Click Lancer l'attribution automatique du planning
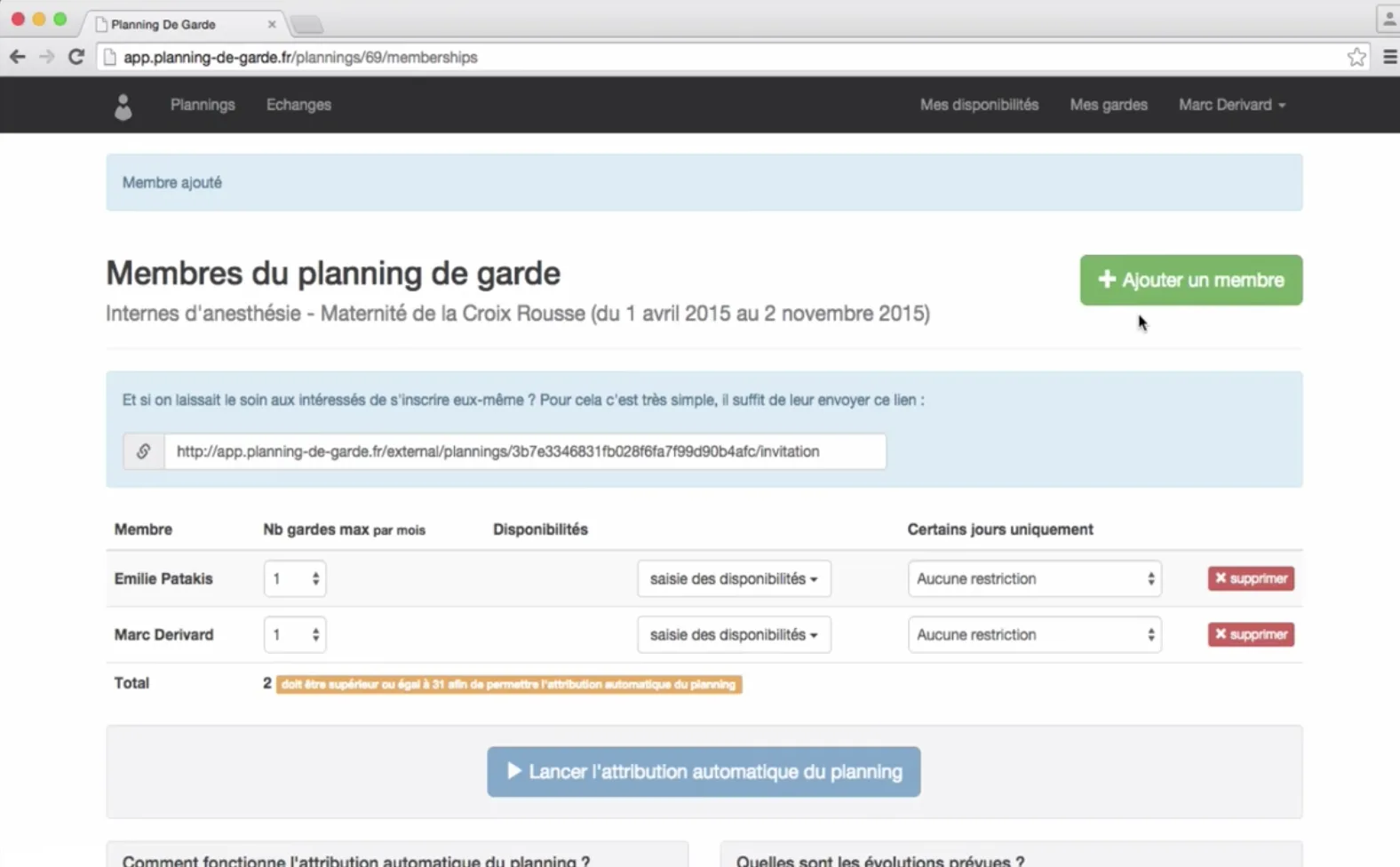The width and height of the screenshot is (1400, 867). pyautogui.click(x=704, y=772)
